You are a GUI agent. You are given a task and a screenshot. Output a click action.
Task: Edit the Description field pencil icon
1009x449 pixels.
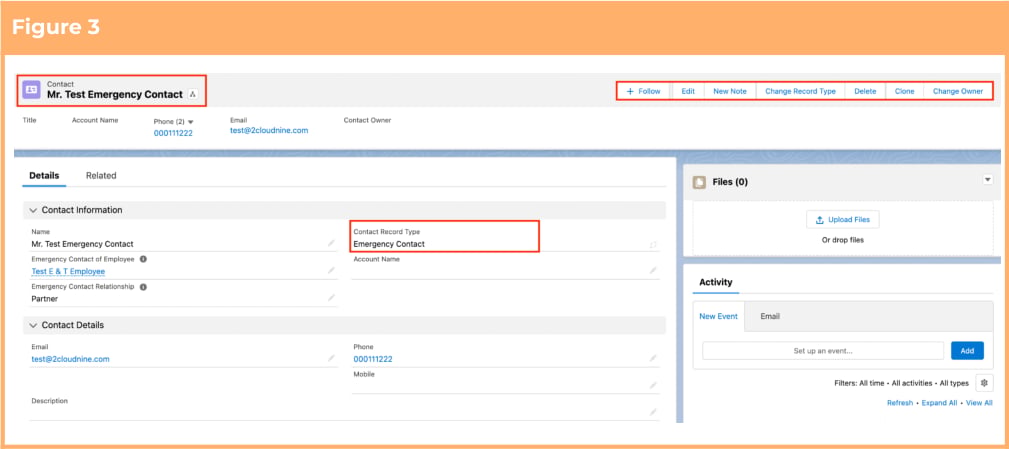[x=653, y=412]
